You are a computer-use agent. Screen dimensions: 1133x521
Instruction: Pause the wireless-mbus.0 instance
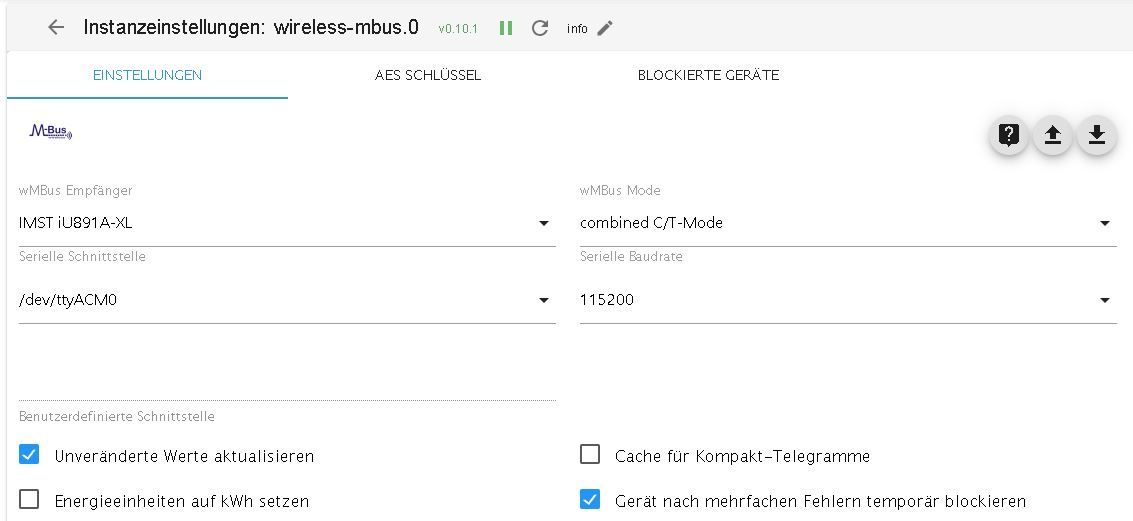(506, 28)
